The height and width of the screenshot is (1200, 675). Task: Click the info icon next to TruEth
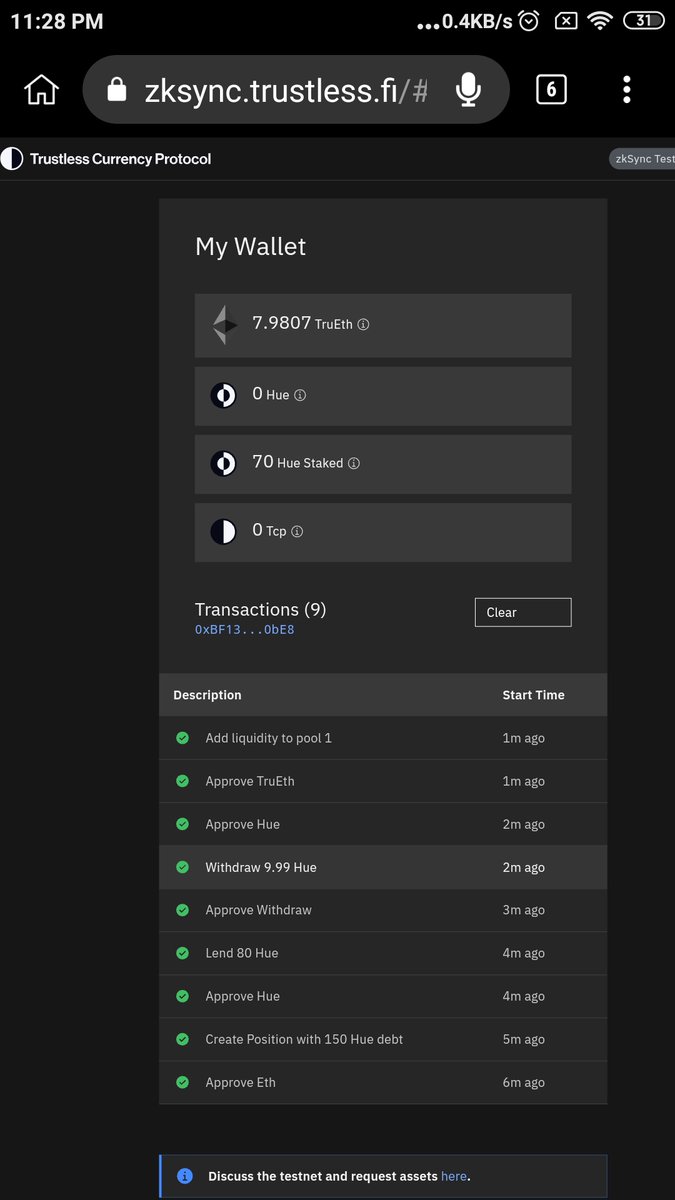pyautogui.click(x=363, y=325)
